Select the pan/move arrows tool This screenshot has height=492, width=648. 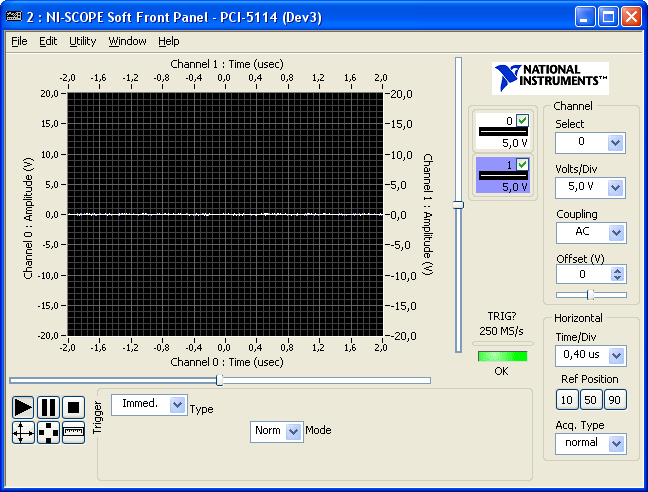(x=23, y=433)
